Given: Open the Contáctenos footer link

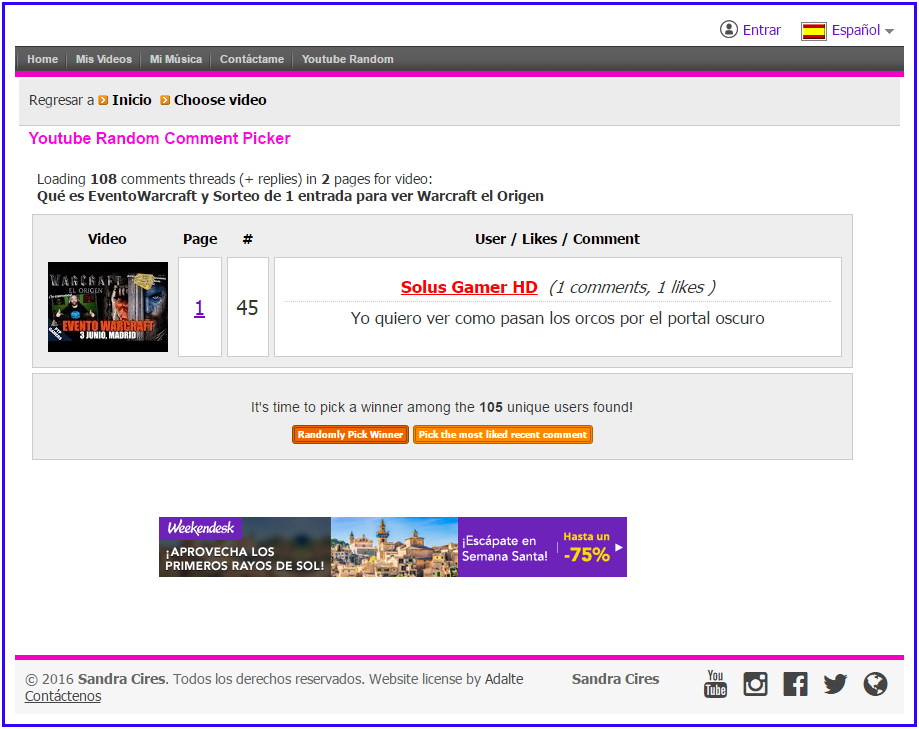Looking at the screenshot, I should click(x=63, y=696).
